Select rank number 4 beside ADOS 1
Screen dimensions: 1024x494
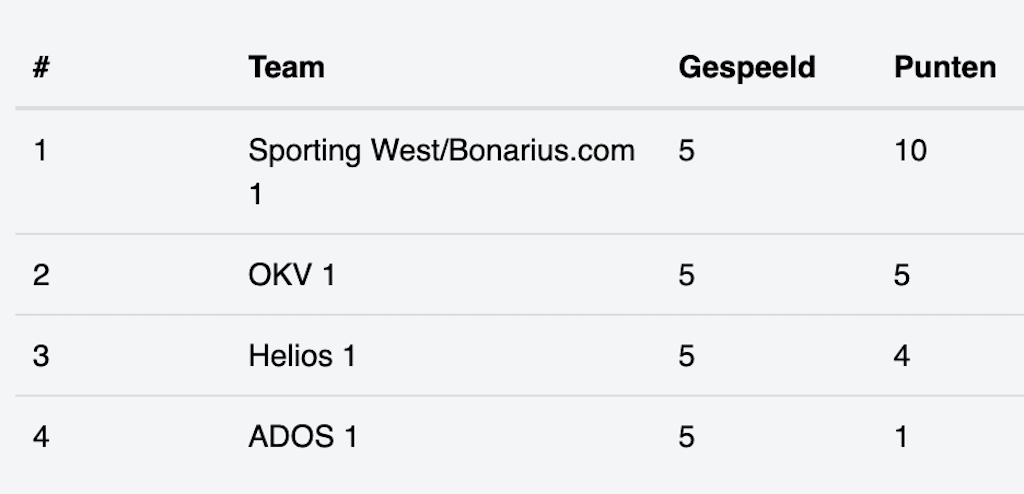point(41,437)
